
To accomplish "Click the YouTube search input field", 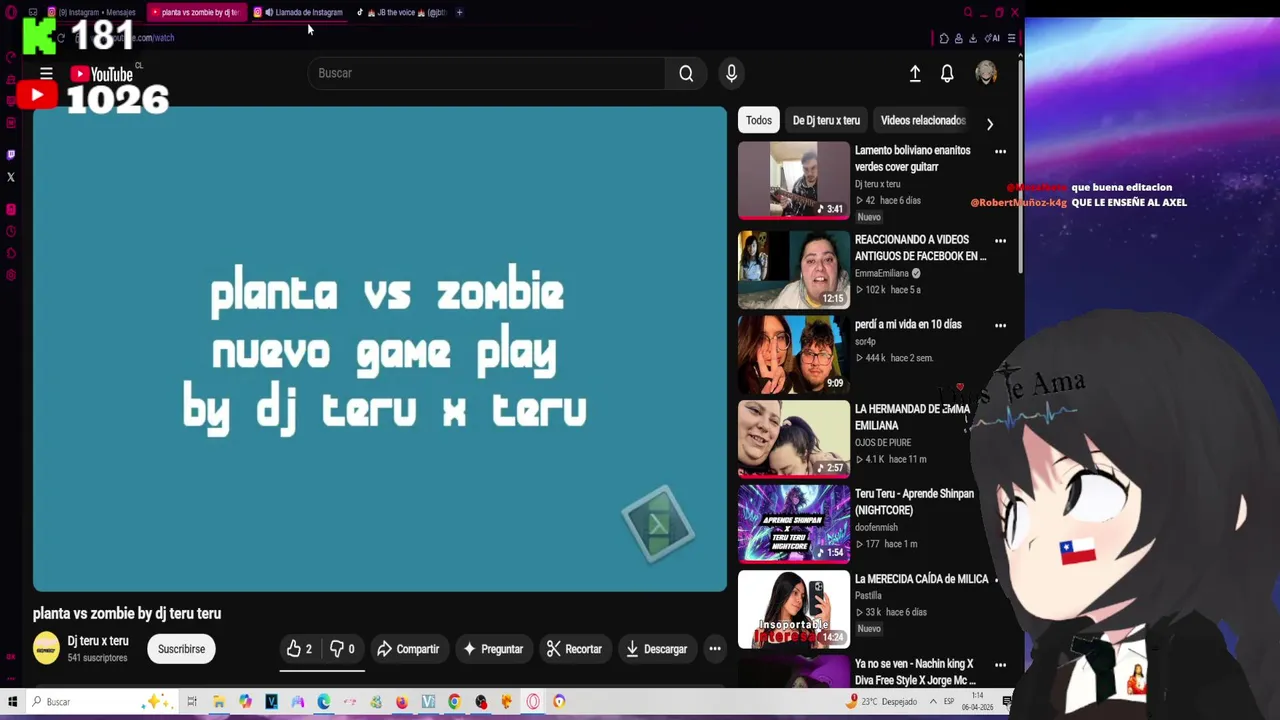I will [487, 73].
